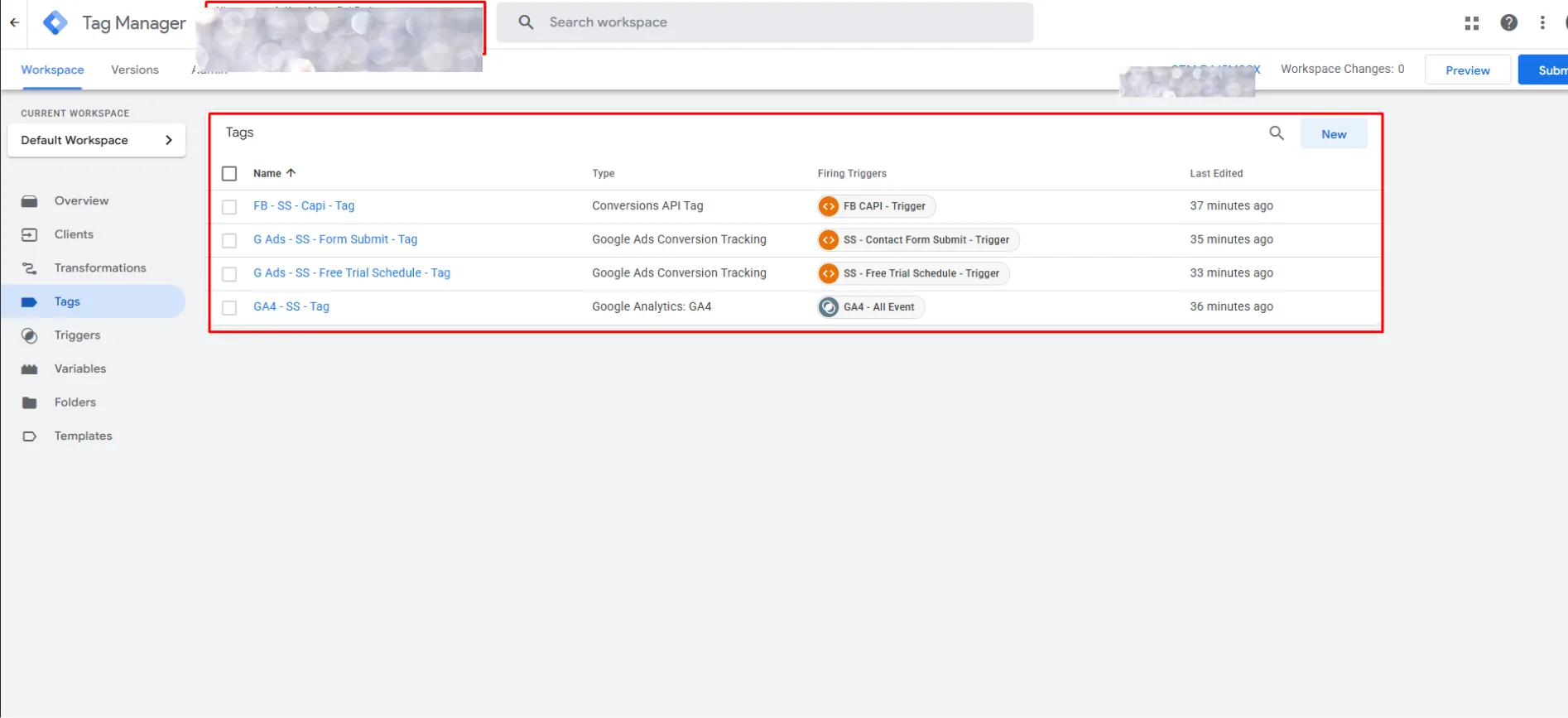Click orange icon of Free Trial Schedule trigger
1568x718 pixels.
point(828,273)
